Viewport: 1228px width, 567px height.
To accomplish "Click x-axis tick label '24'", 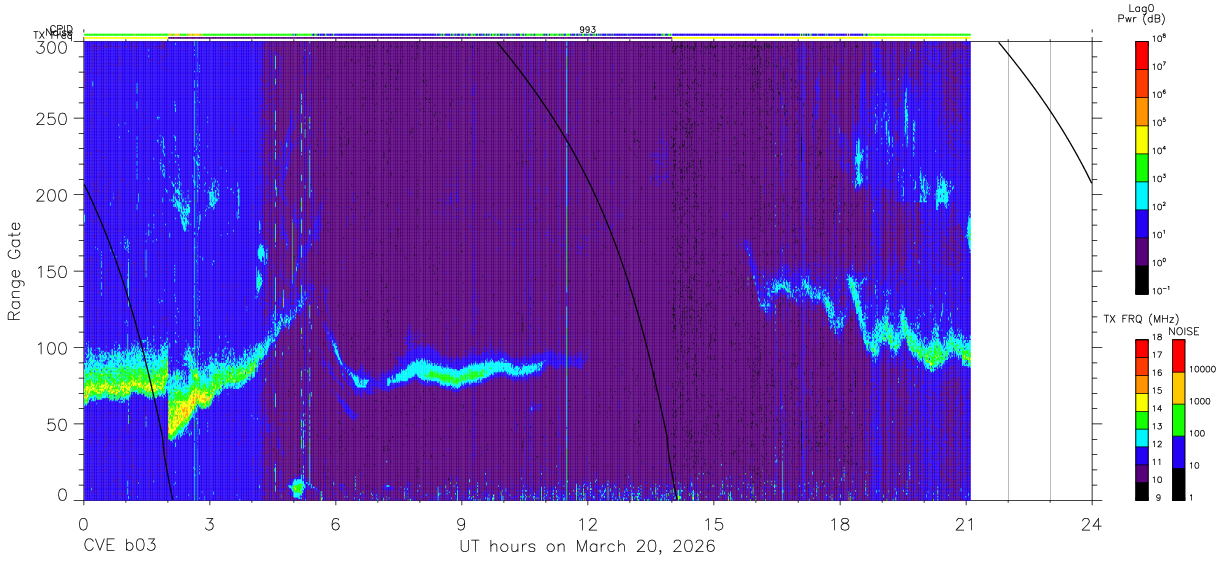I will [x=1091, y=524].
